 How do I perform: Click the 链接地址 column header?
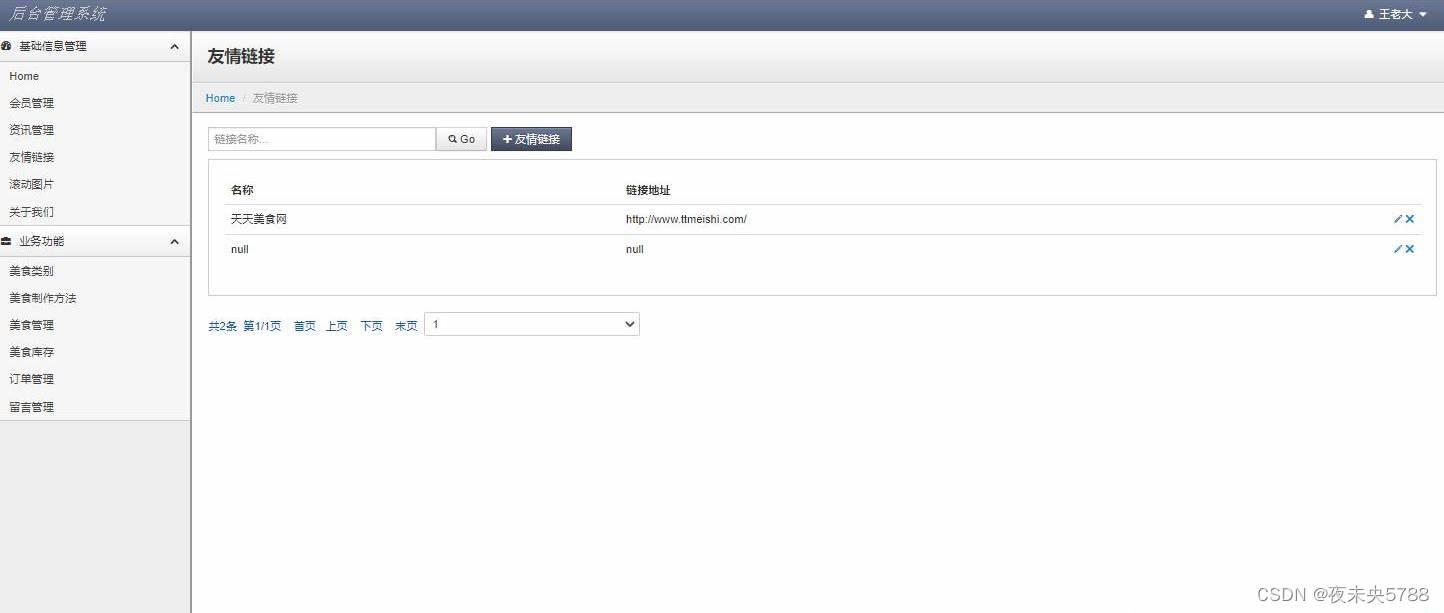point(648,190)
